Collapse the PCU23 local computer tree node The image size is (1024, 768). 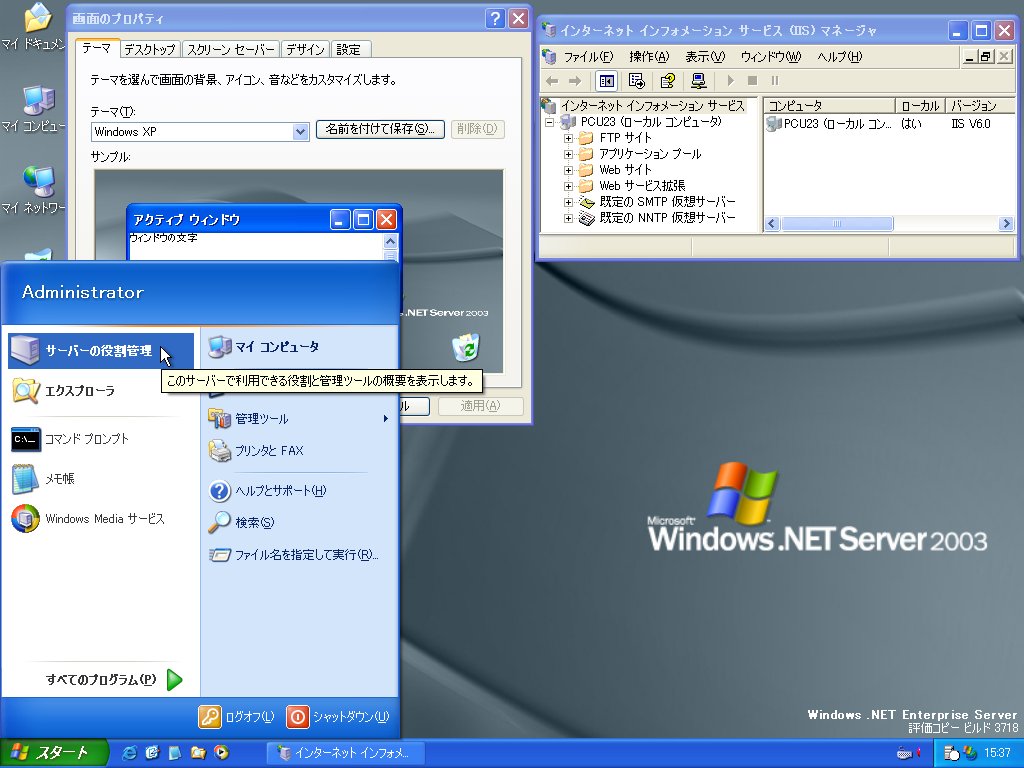[550, 122]
